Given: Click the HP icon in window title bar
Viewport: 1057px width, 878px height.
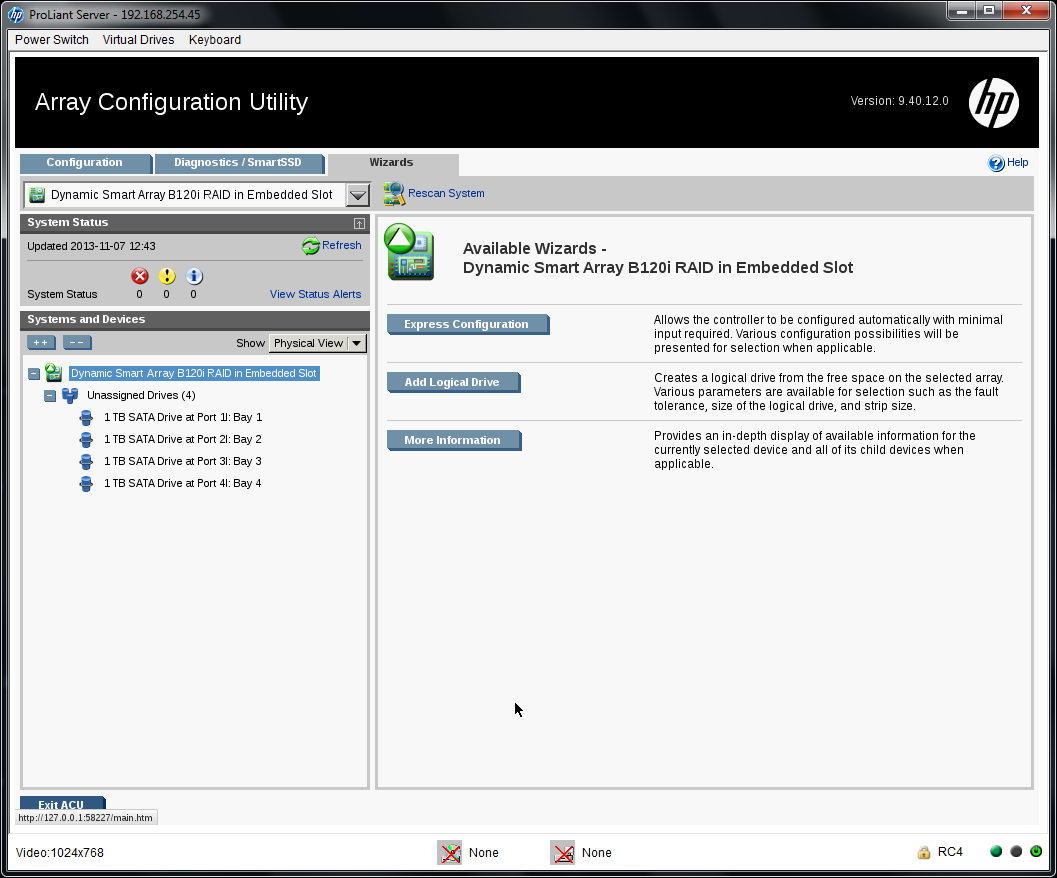Looking at the screenshot, I should click(x=16, y=14).
